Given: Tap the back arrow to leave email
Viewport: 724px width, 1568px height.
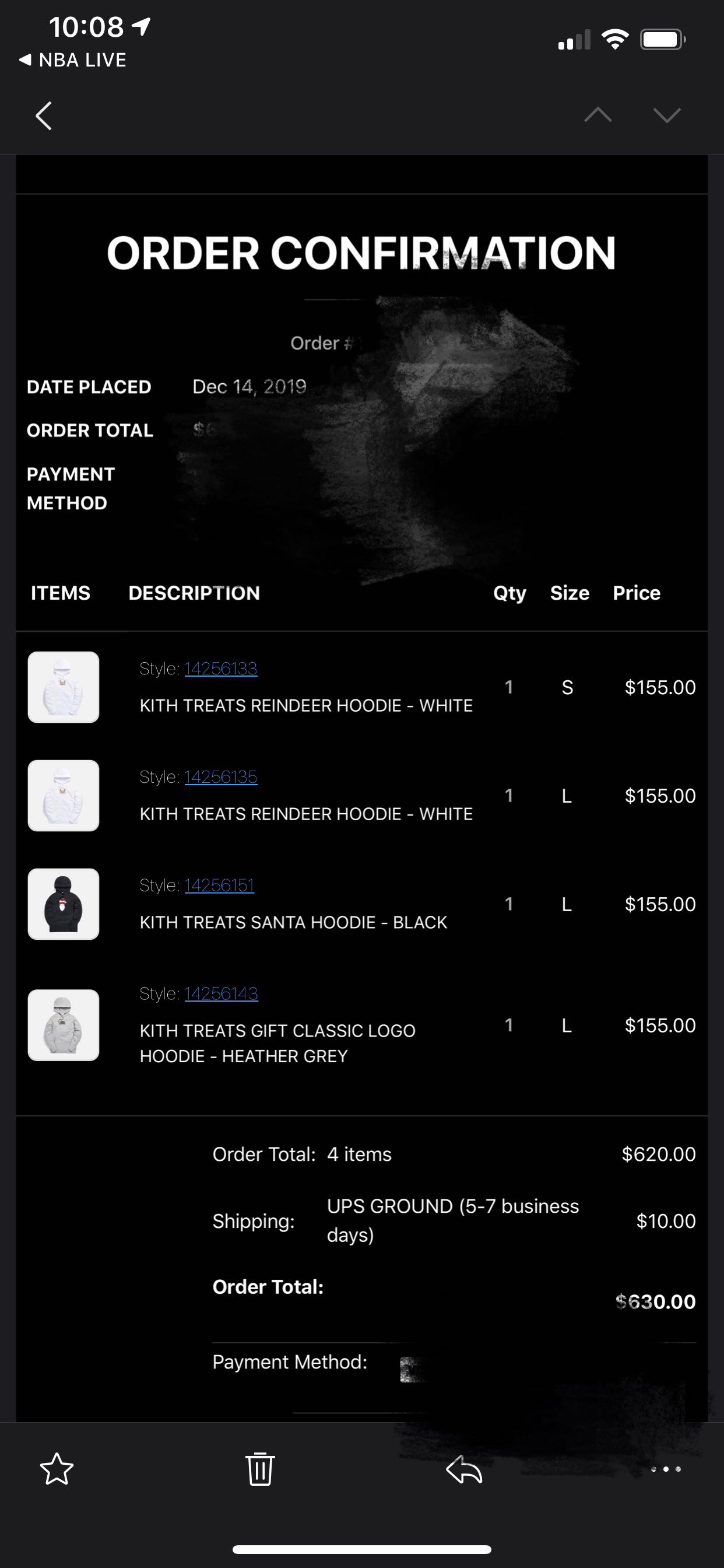Looking at the screenshot, I should pos(44,116).
